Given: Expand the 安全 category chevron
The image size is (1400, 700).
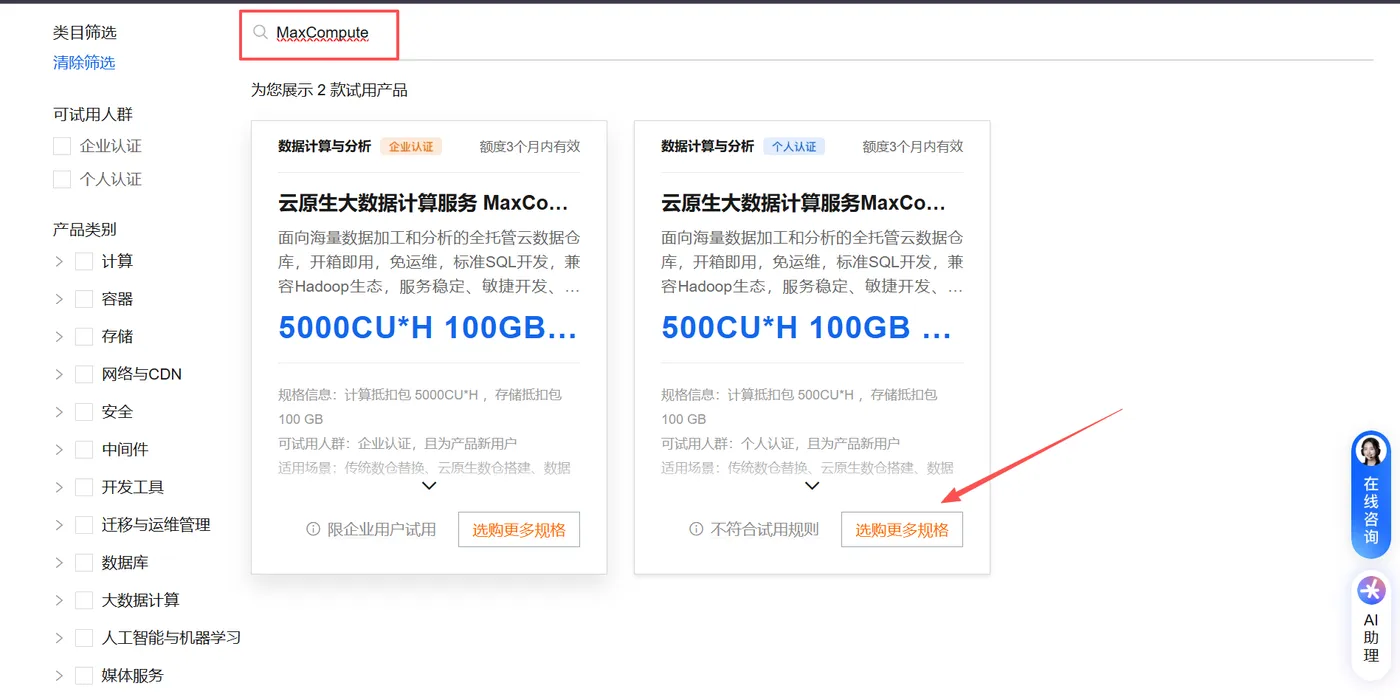Looking at the screenshot, I should coord(58,412).
